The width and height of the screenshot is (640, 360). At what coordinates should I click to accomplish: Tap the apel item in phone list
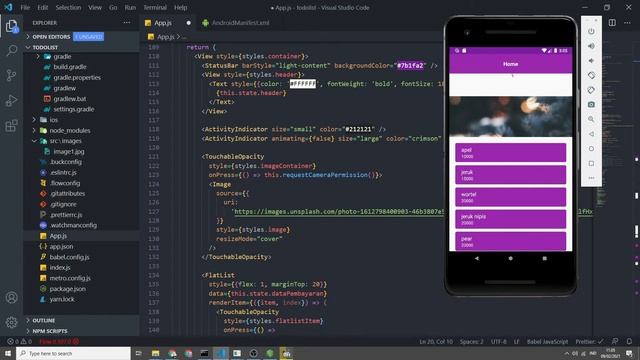click(x=510, y=153)
